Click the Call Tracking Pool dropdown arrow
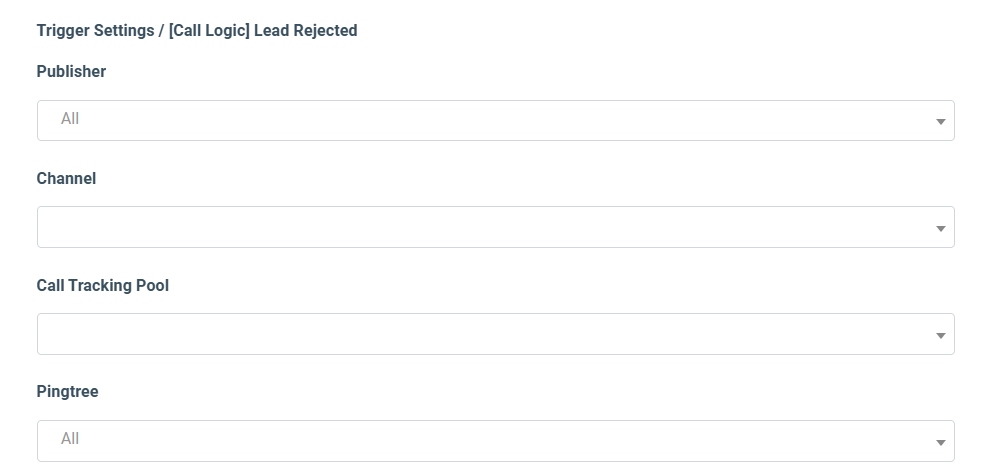Viewport: 993px width, 473px height. pyautogui.click(x=940, y=335)
